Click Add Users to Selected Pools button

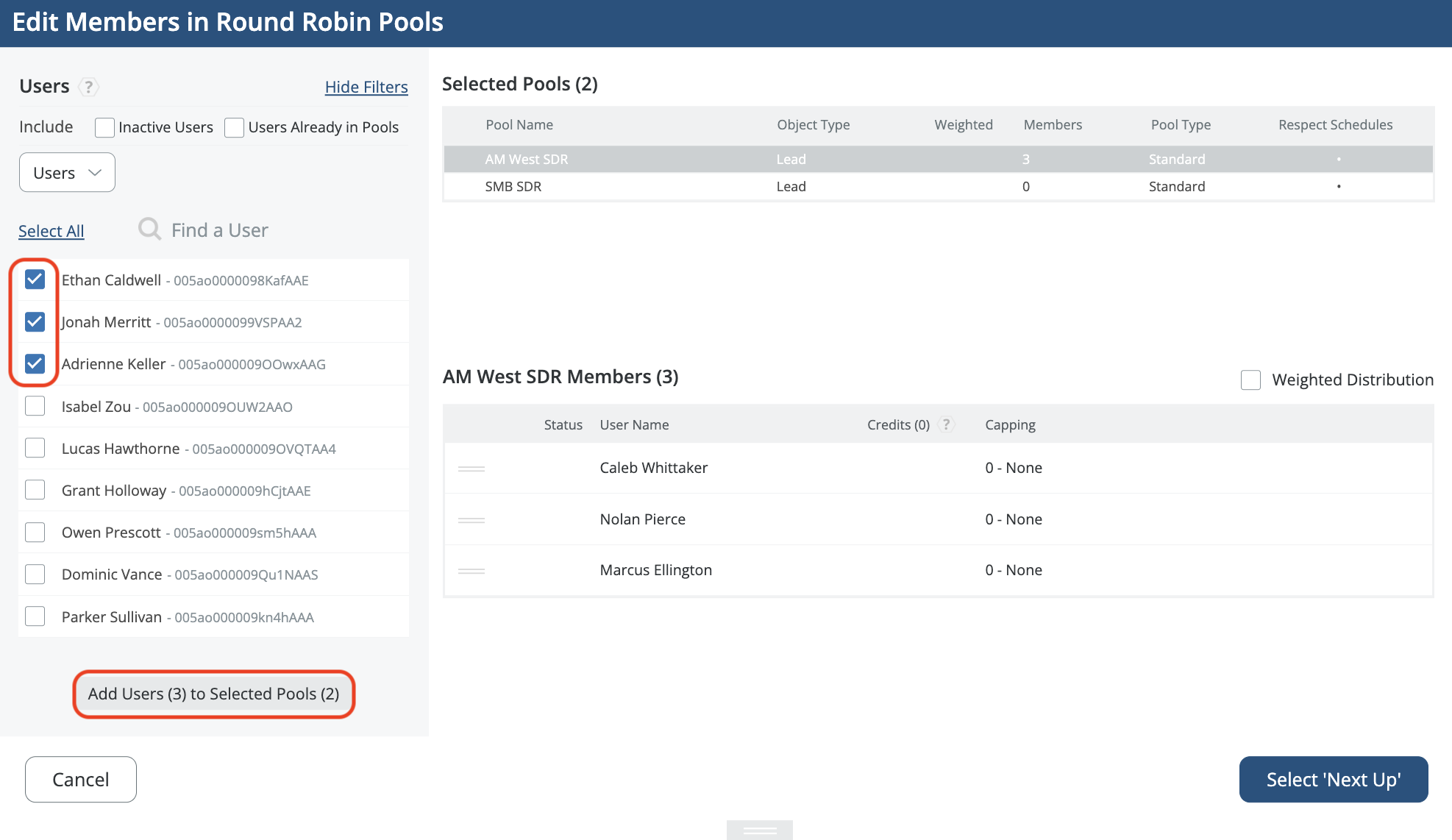pos(213,694)
